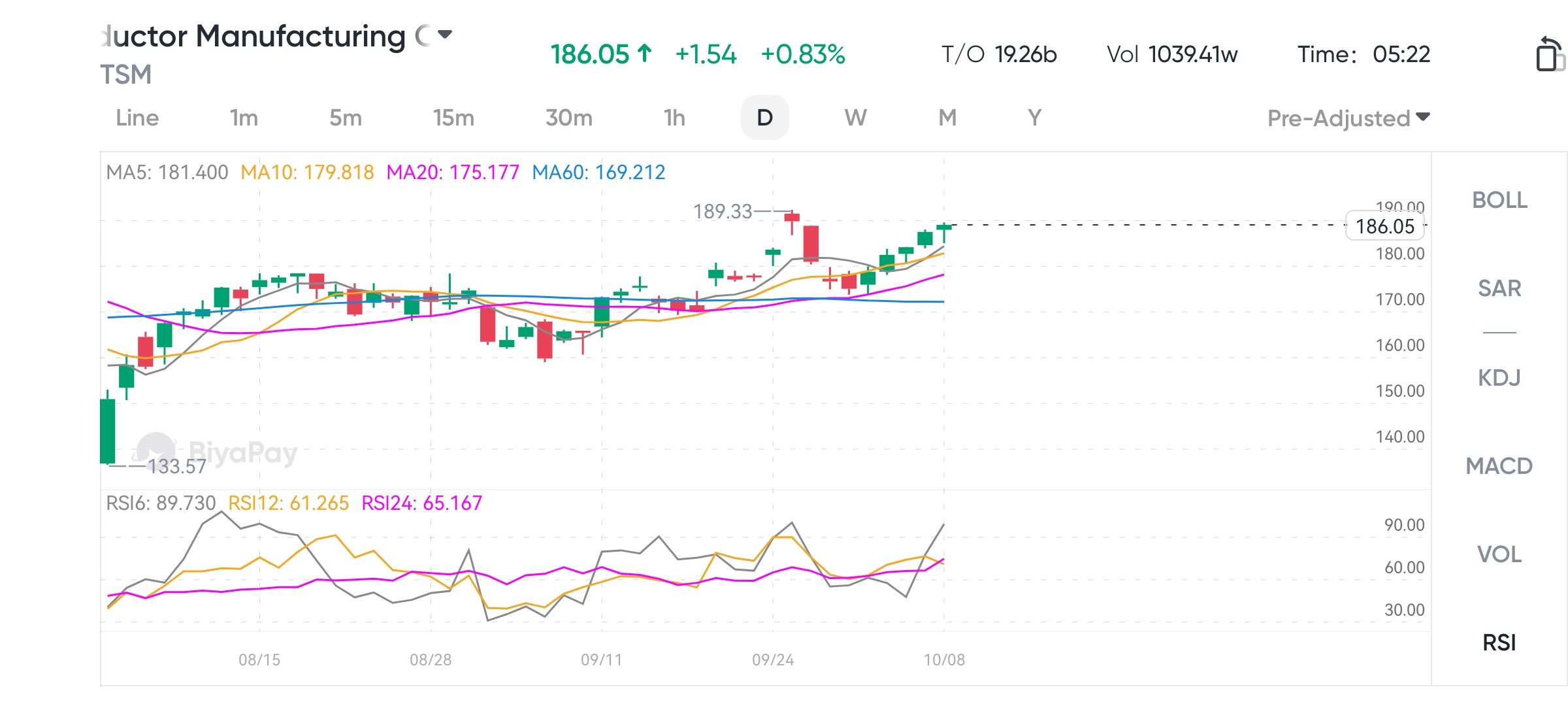Click the MA60: 169.212 label
The image size is (1568, 706).
[598, 173]
